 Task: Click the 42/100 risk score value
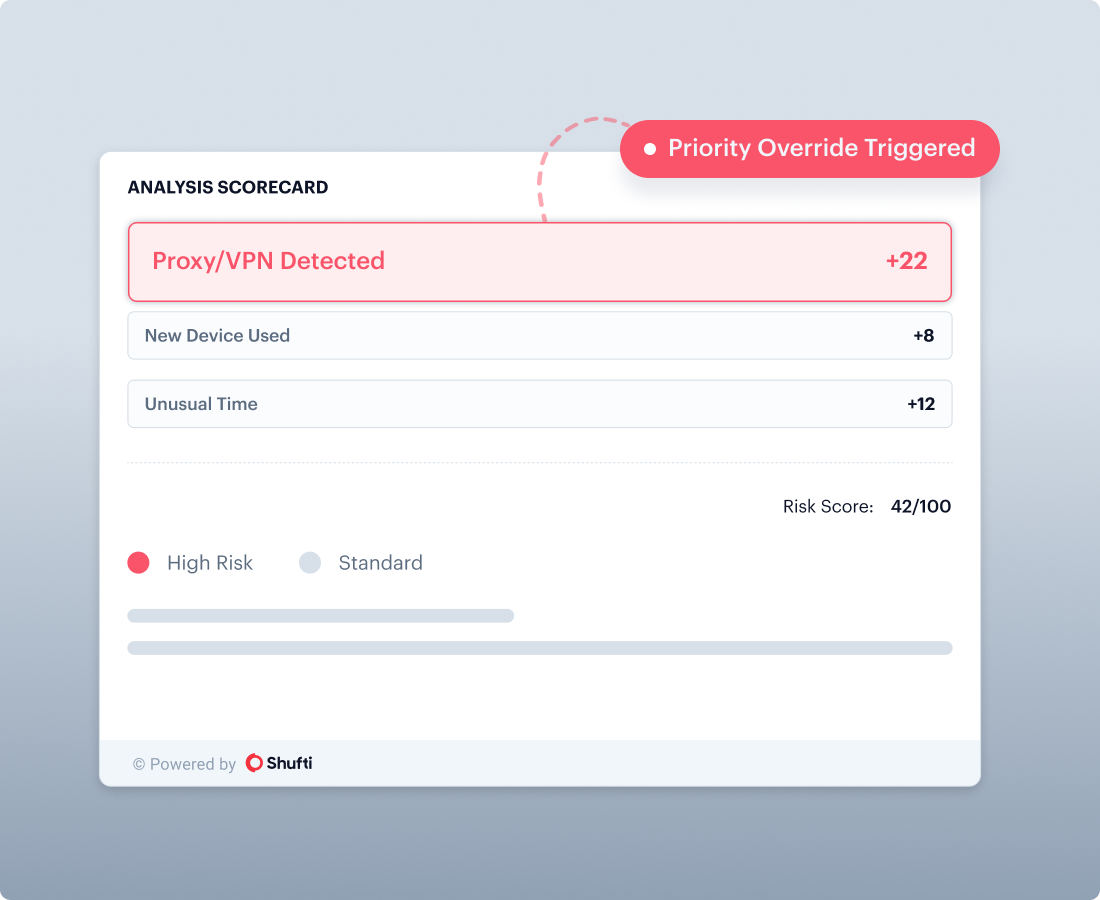click(920, 506)
